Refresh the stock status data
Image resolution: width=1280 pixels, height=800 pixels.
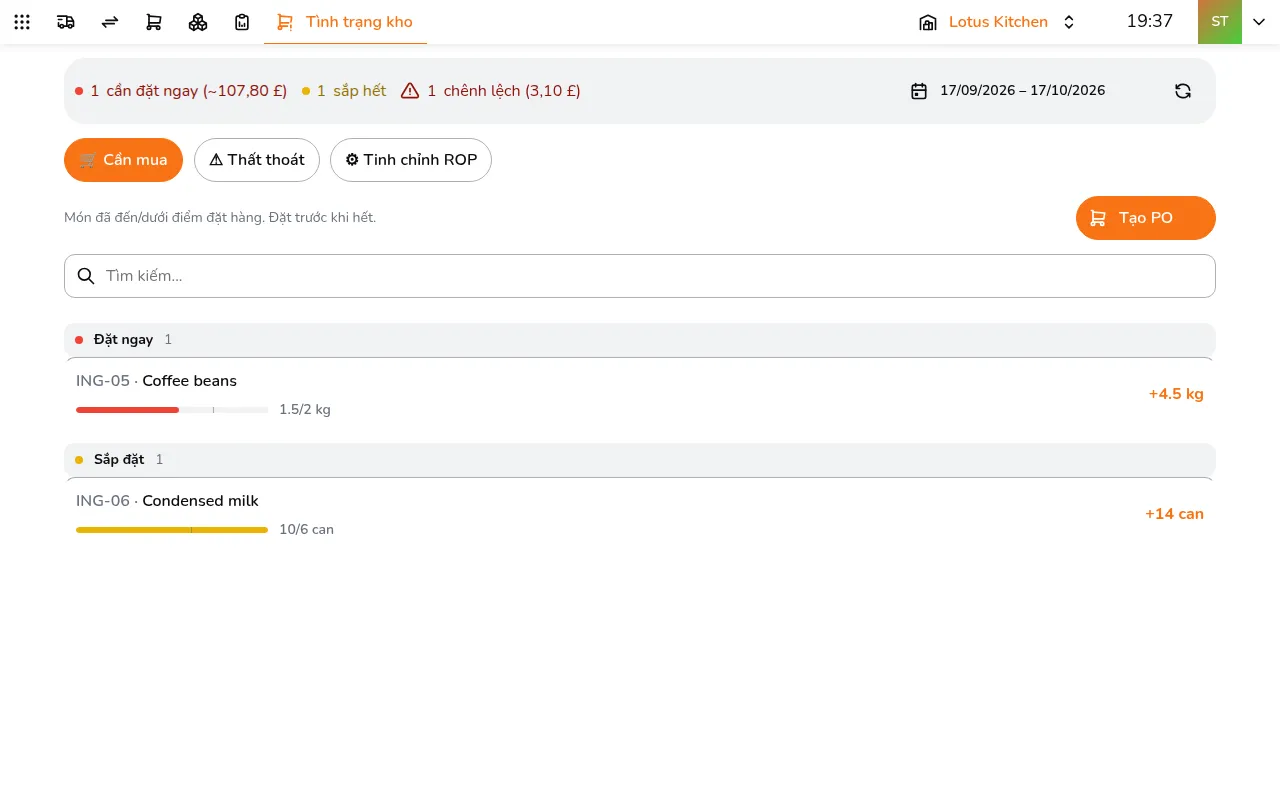pyautogui.click(x=1183, y=91)
